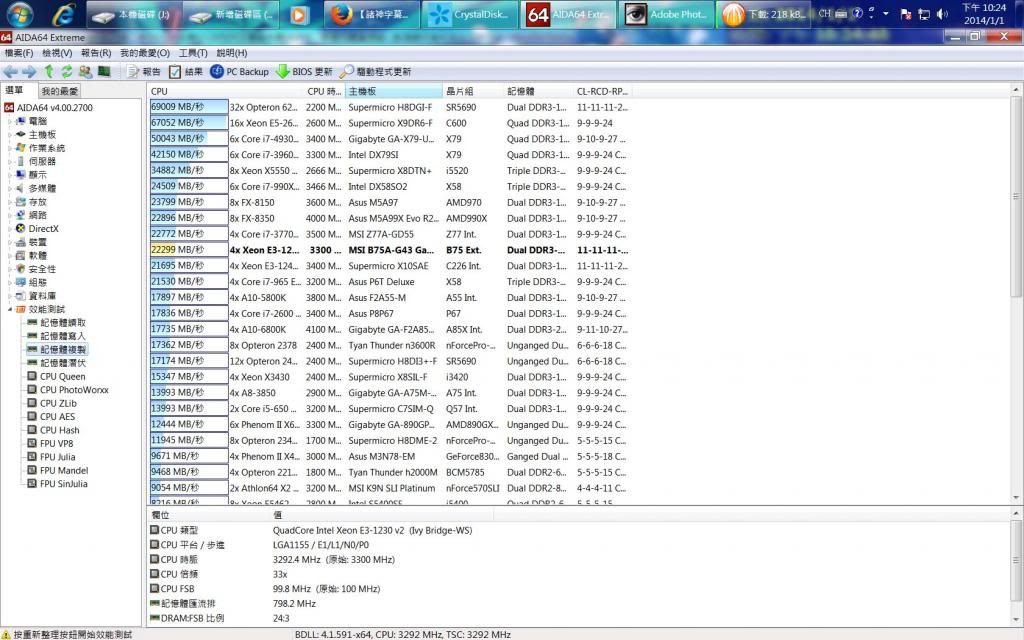The width and height of the screenshot is (1024, 640).
Task: Open CPU PhotoWorxx benchmark
Action: [x=67, y=390]
